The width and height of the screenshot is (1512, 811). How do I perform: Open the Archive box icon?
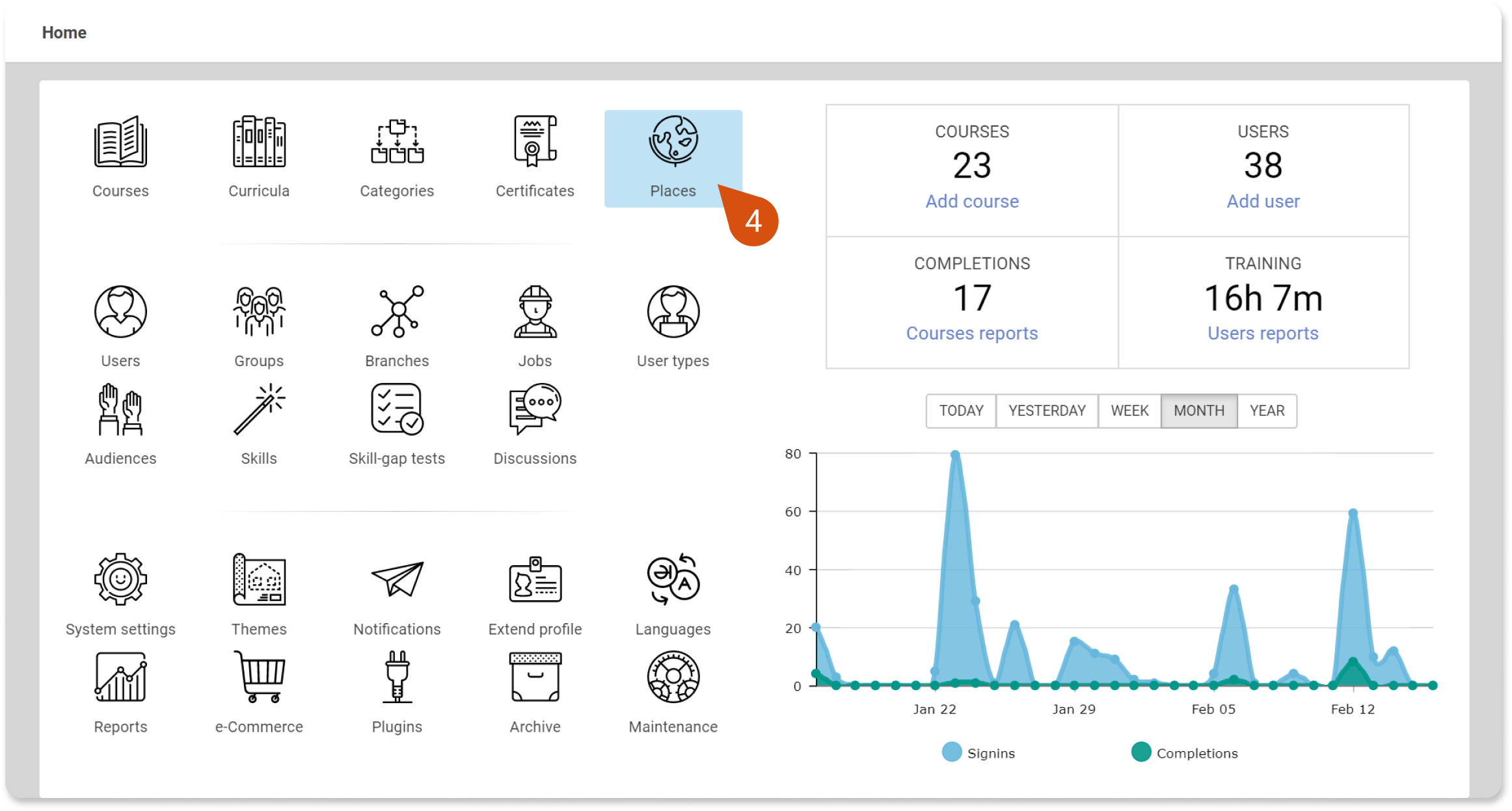click(535, 677)
